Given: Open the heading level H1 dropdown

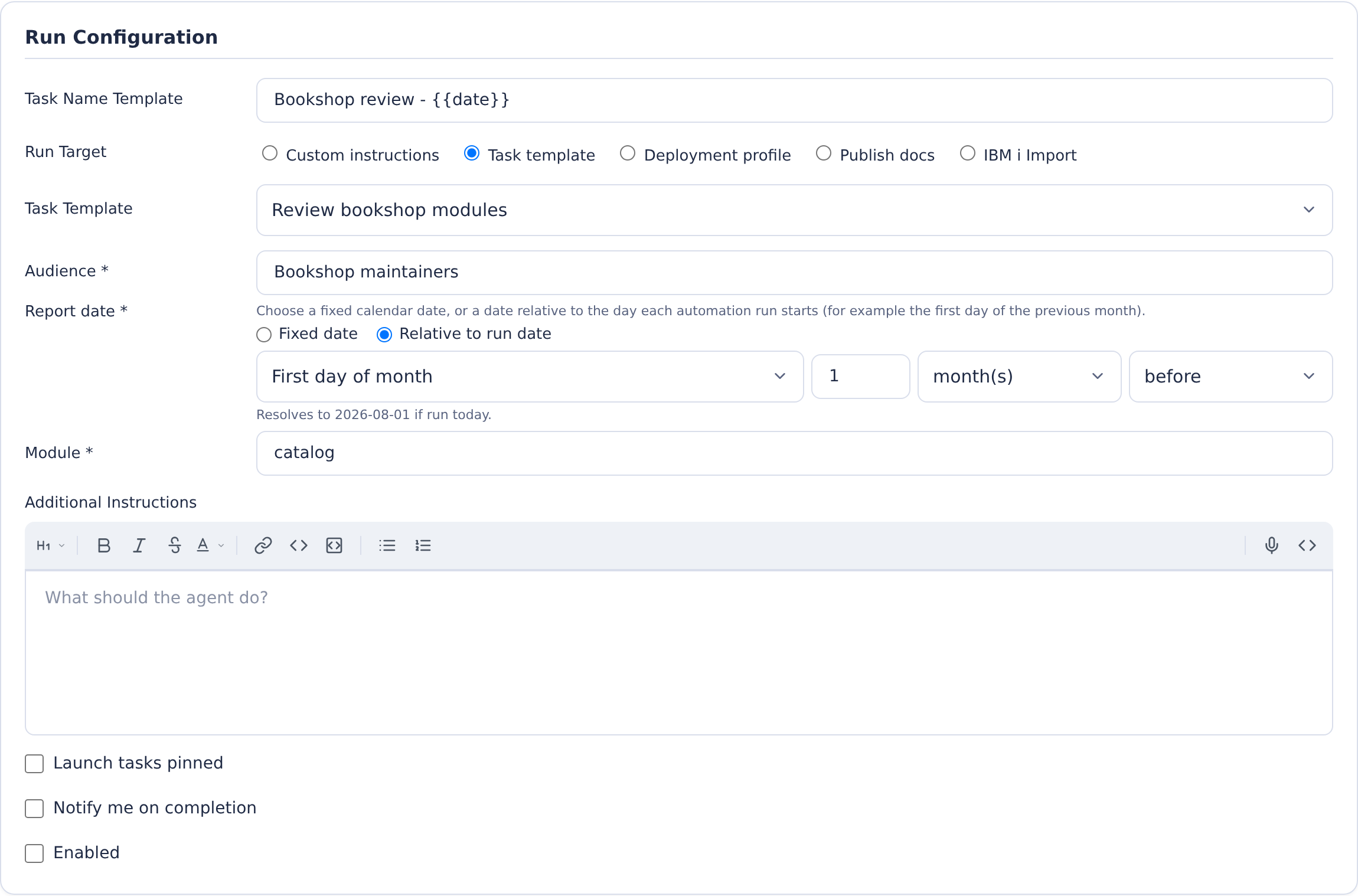Looking at the screenshot, I should click(51, 546).
